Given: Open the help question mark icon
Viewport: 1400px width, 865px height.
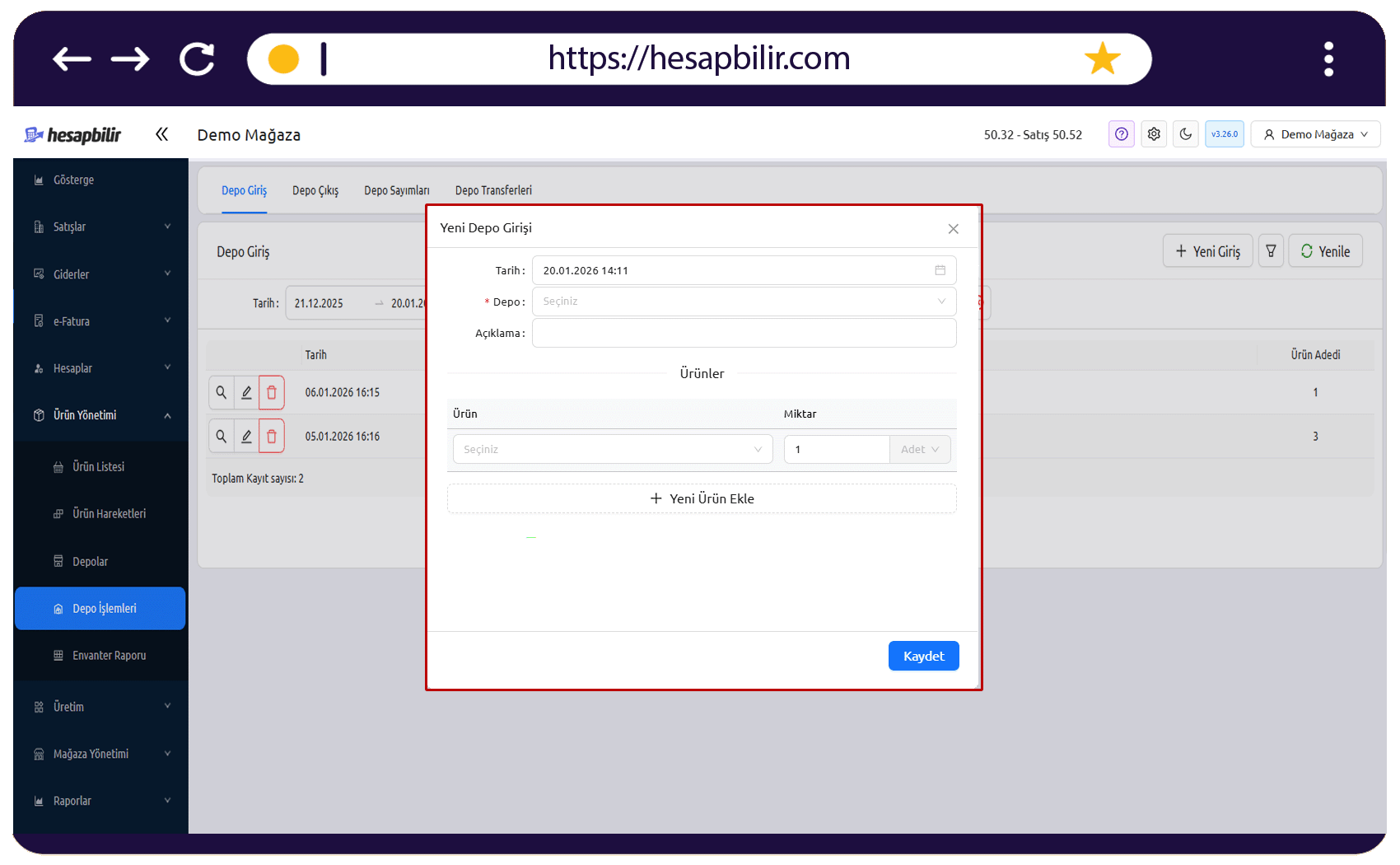Looking at the screenshot, I should [1121, 134].
